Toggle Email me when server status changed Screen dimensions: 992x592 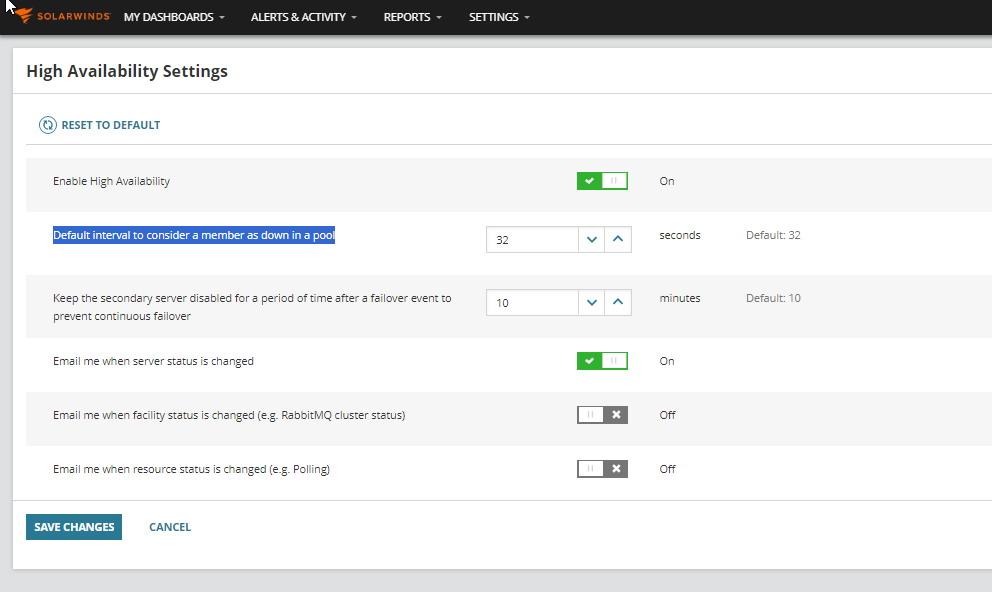pyautogui.click(x=602, y=361)
